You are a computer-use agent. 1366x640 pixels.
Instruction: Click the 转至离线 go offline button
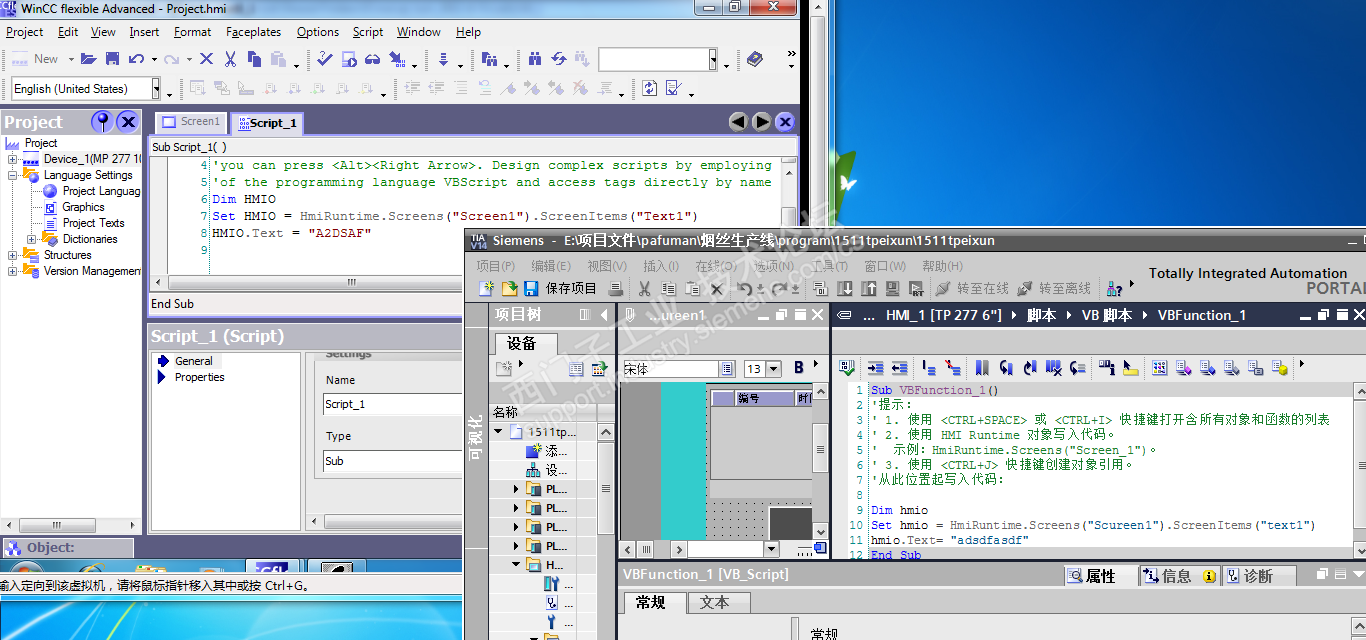point(1053,288)
